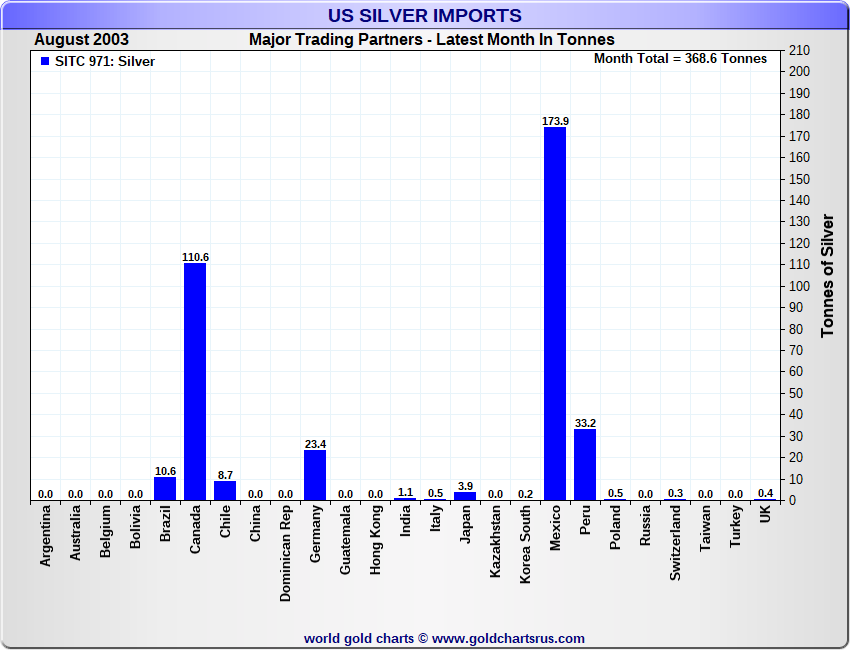Click the Peru bar in the chart
The image size is (850, 650).
tap(585, 464)
